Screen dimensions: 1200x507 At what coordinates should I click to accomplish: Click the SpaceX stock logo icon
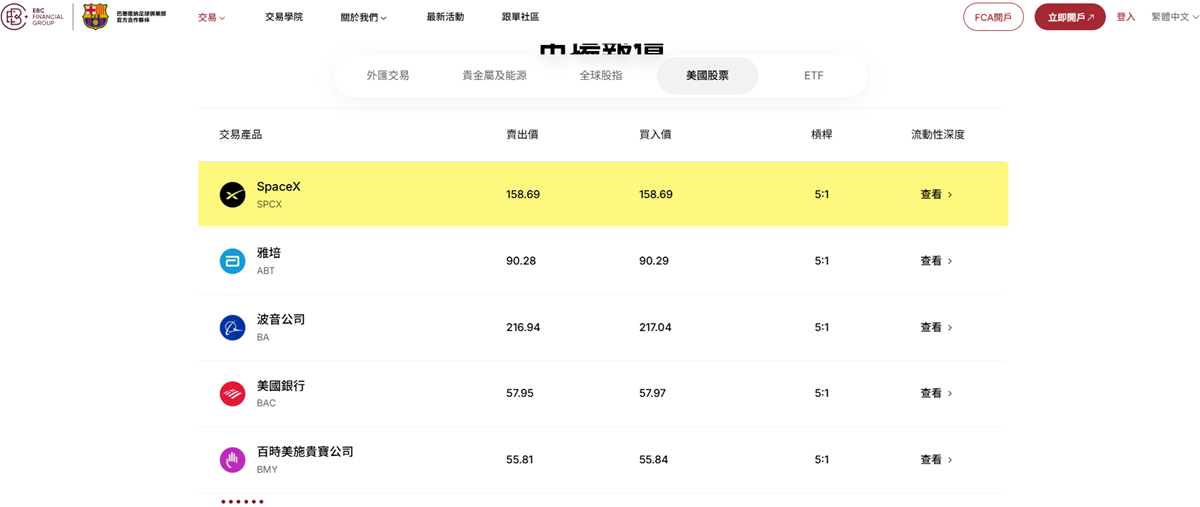tap(232, 194)
